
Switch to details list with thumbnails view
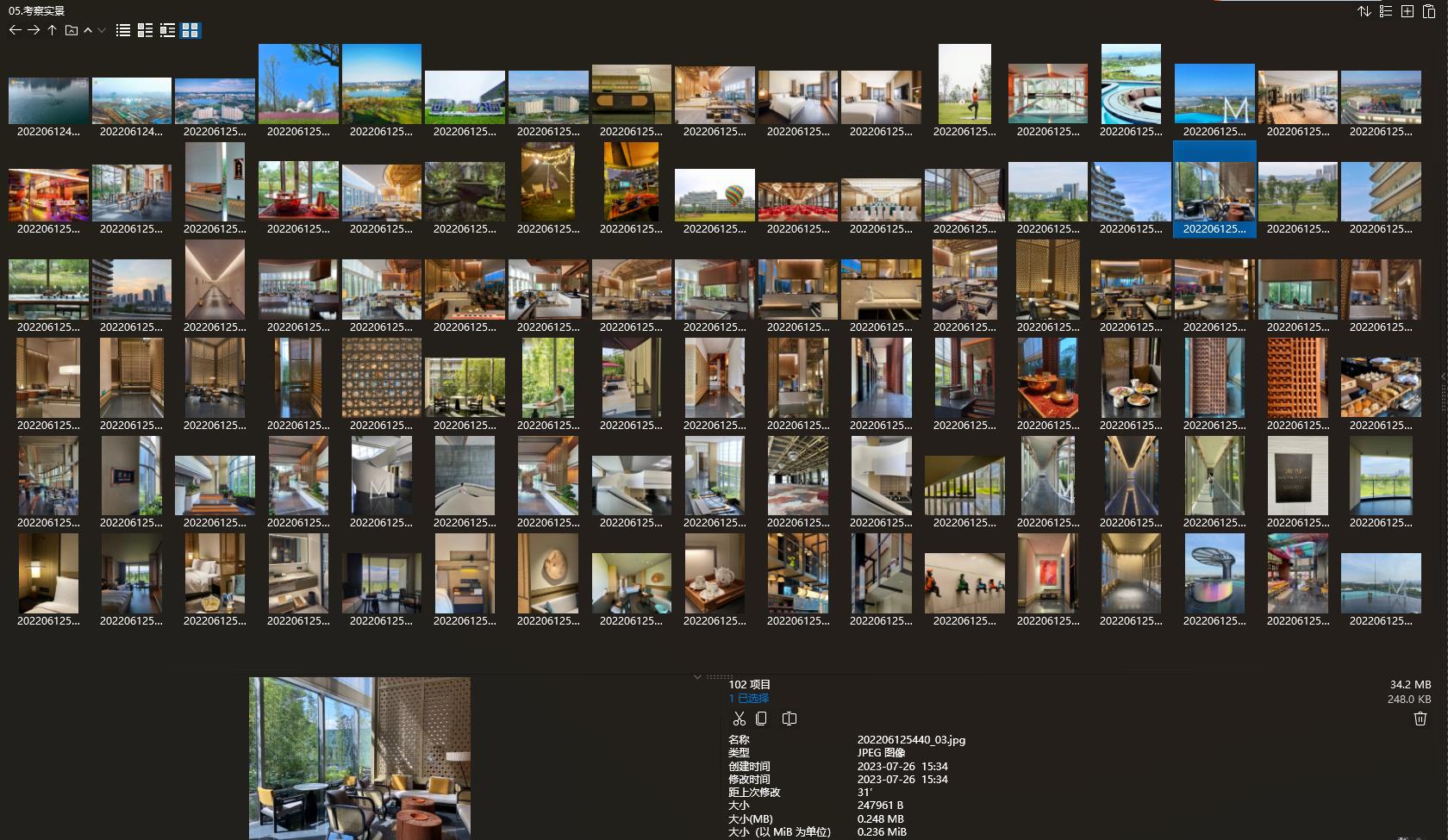[145, 30]
